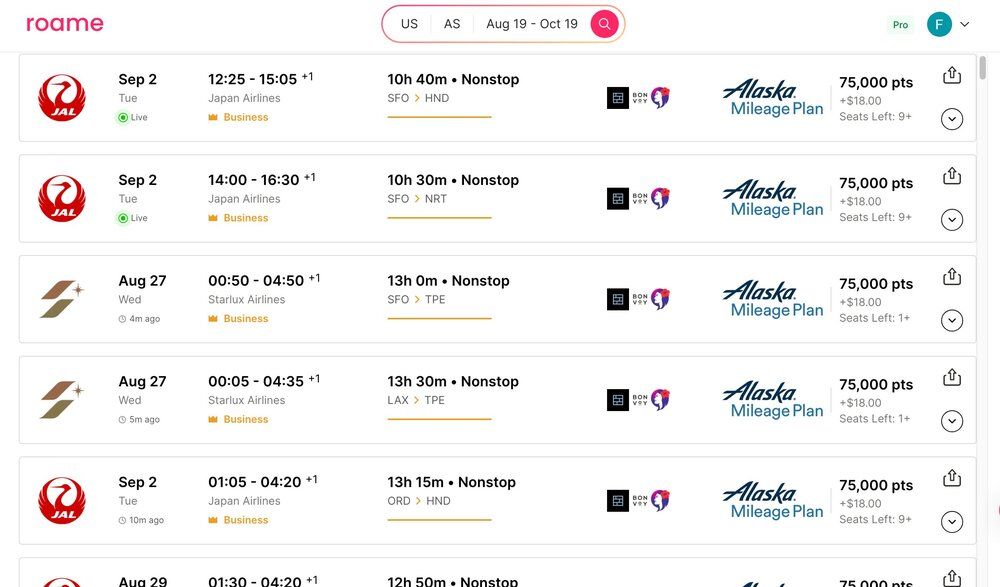Edit the destination field AS
The image size is (1000, 587).
452,24
